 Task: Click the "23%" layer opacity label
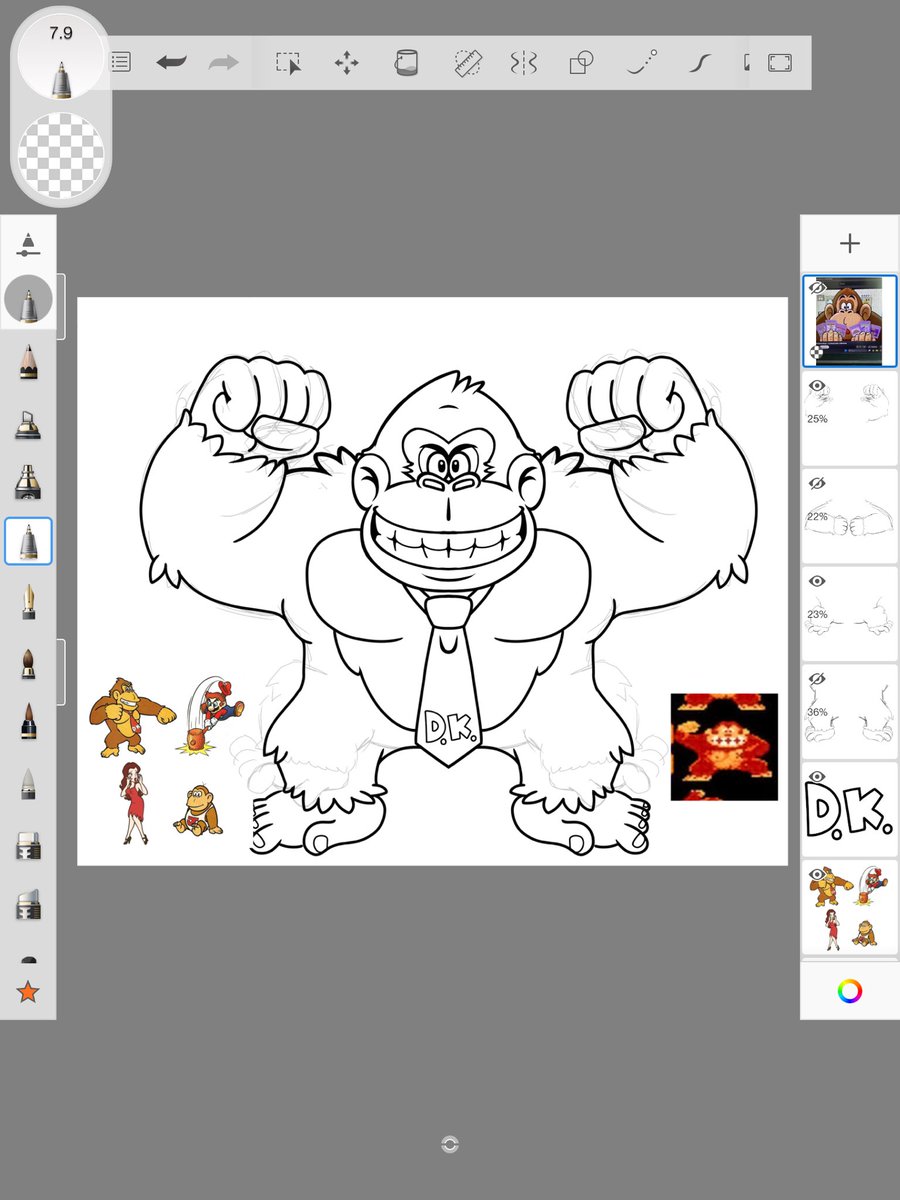pyautogui.click(x=818, y=615)
